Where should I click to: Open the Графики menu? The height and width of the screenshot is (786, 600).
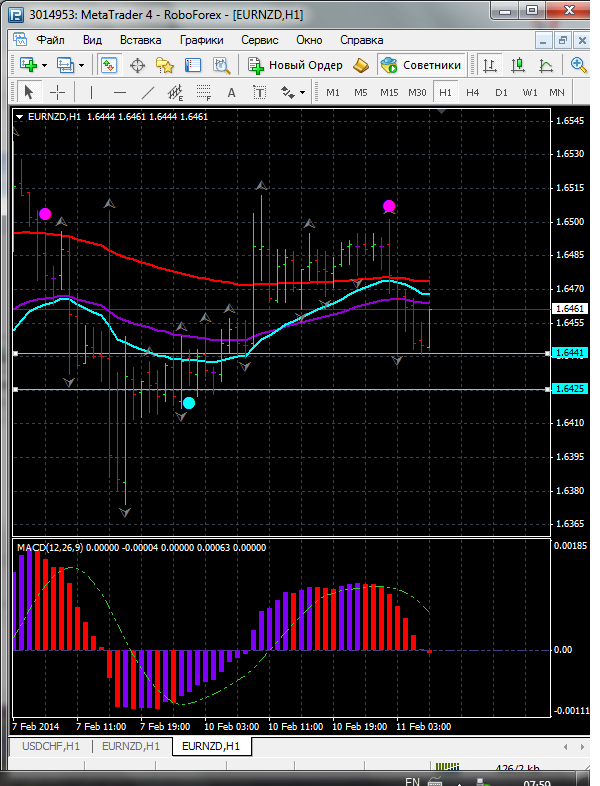pos(202,40)
